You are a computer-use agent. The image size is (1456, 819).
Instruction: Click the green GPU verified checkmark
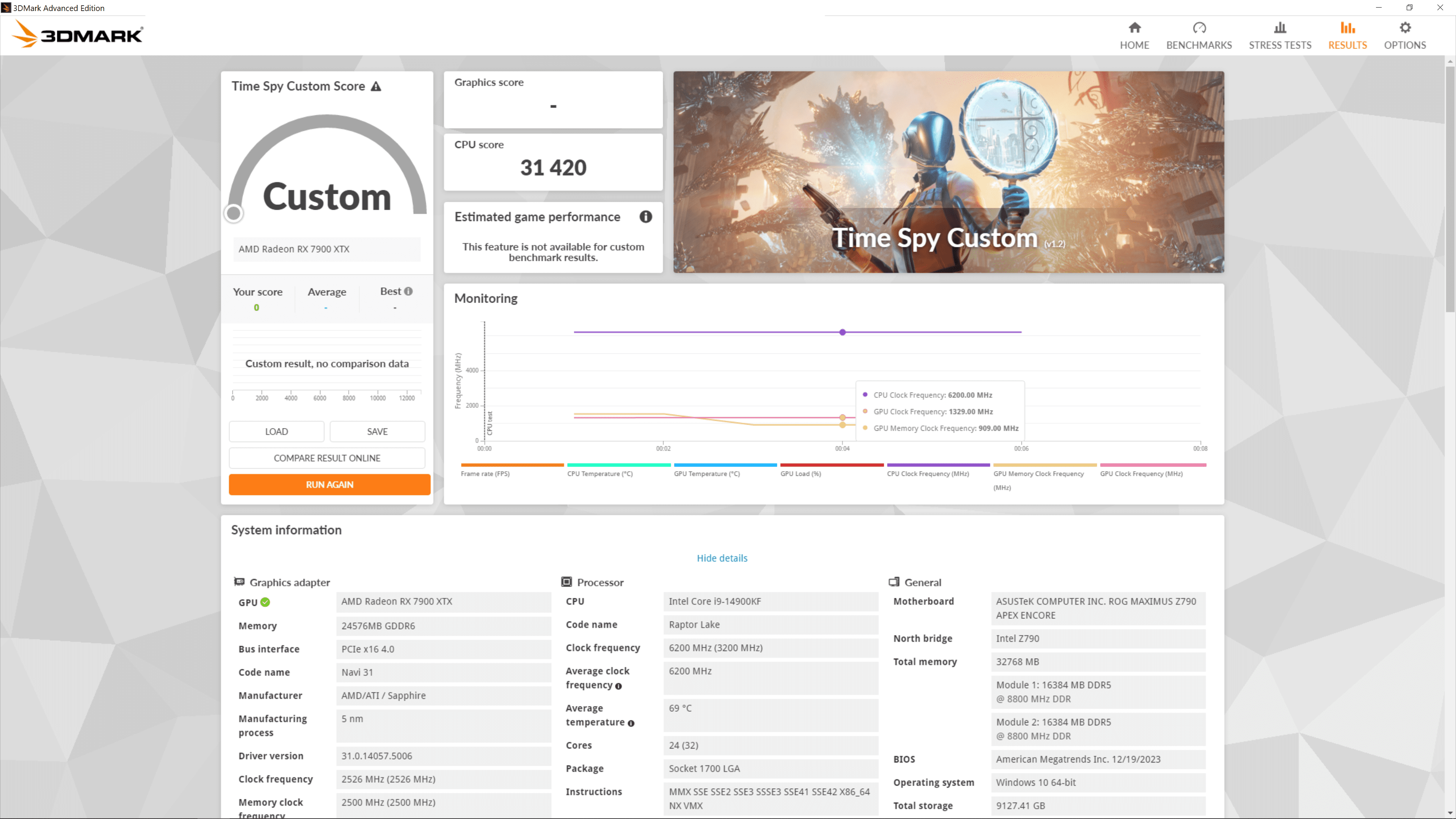coord(265,602)
